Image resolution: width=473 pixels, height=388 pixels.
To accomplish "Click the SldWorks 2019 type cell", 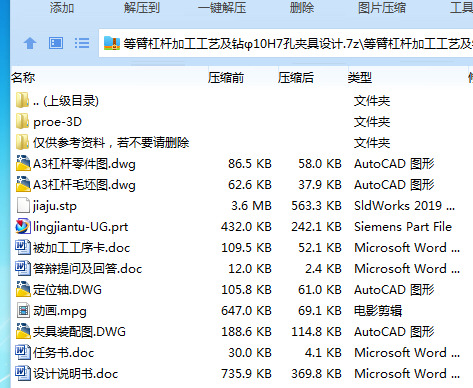I will (404, 206).
